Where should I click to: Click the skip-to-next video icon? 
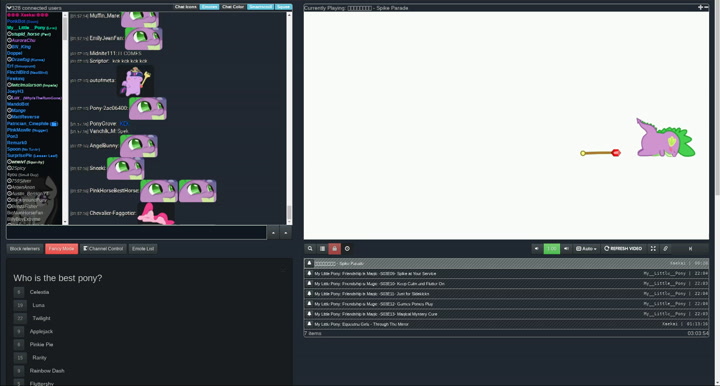tap(690, 248)
